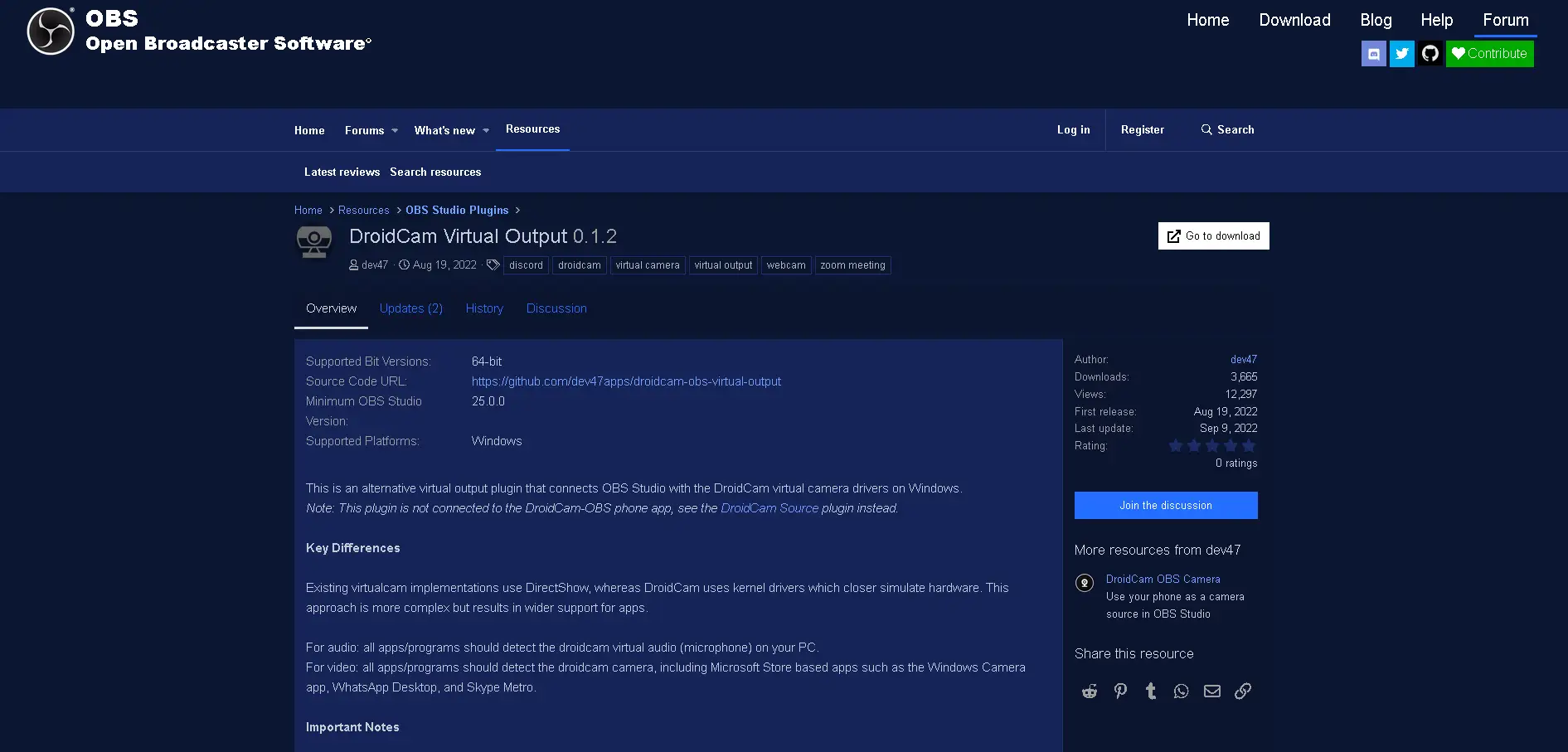Click Join the discussion button

point(1166,506)
